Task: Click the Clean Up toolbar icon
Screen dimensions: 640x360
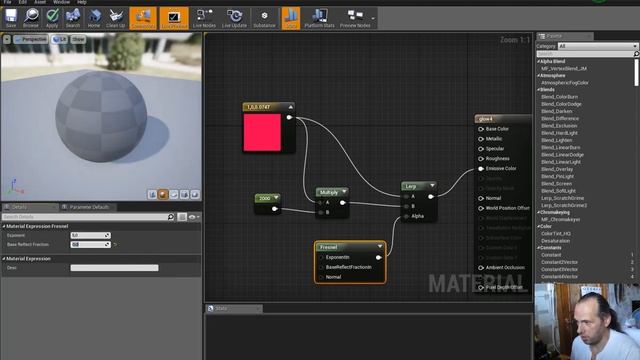Action: click(116, 18)
